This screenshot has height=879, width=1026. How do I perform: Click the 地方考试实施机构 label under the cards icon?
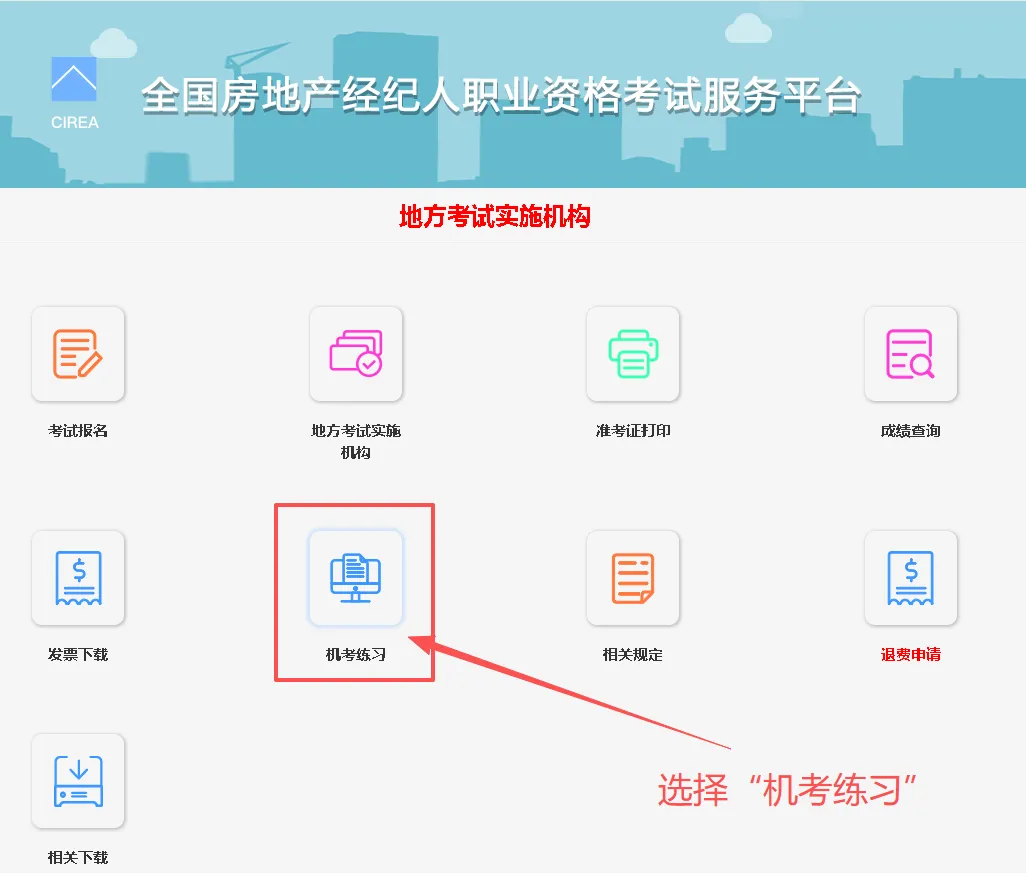(355, 441)
